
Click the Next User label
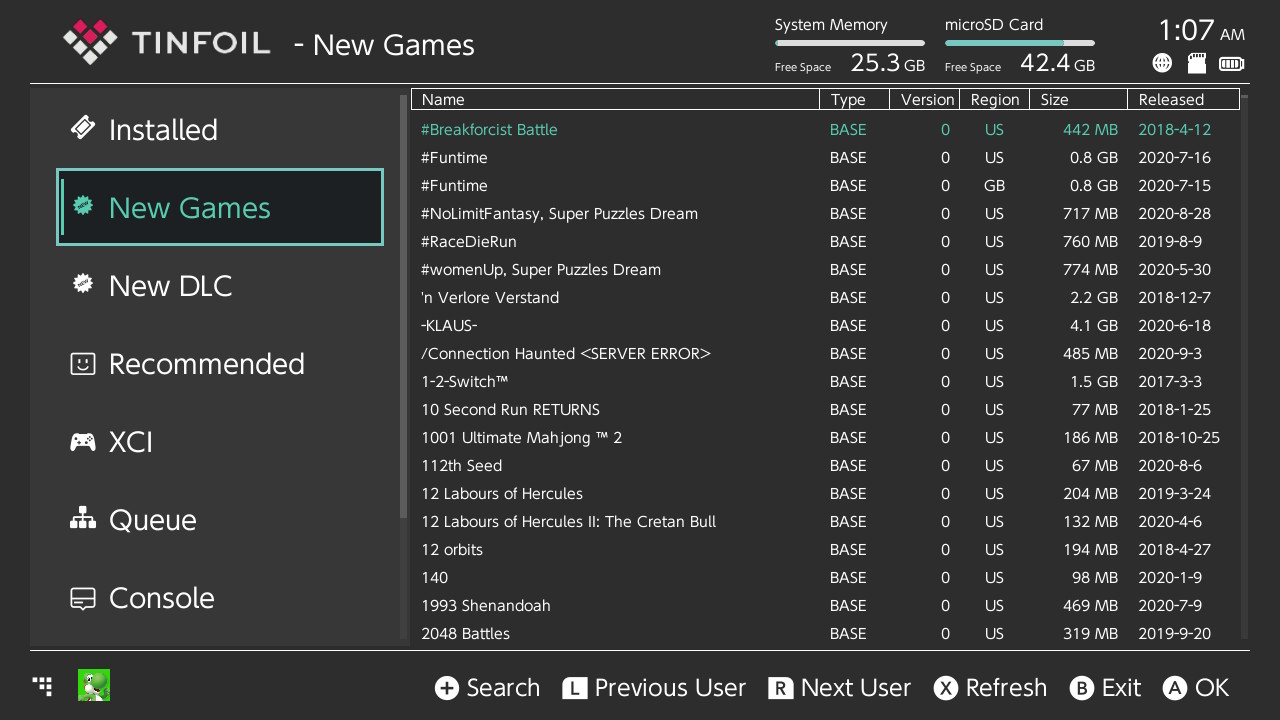click(856, 688)
